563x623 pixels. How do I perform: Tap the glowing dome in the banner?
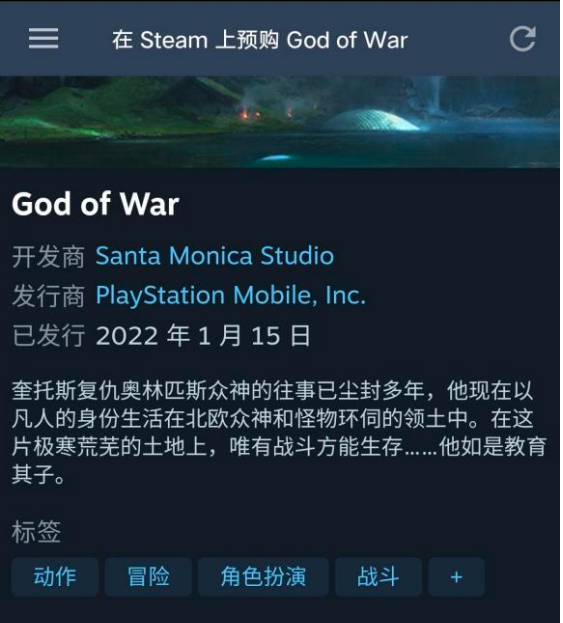click(371, 120)
